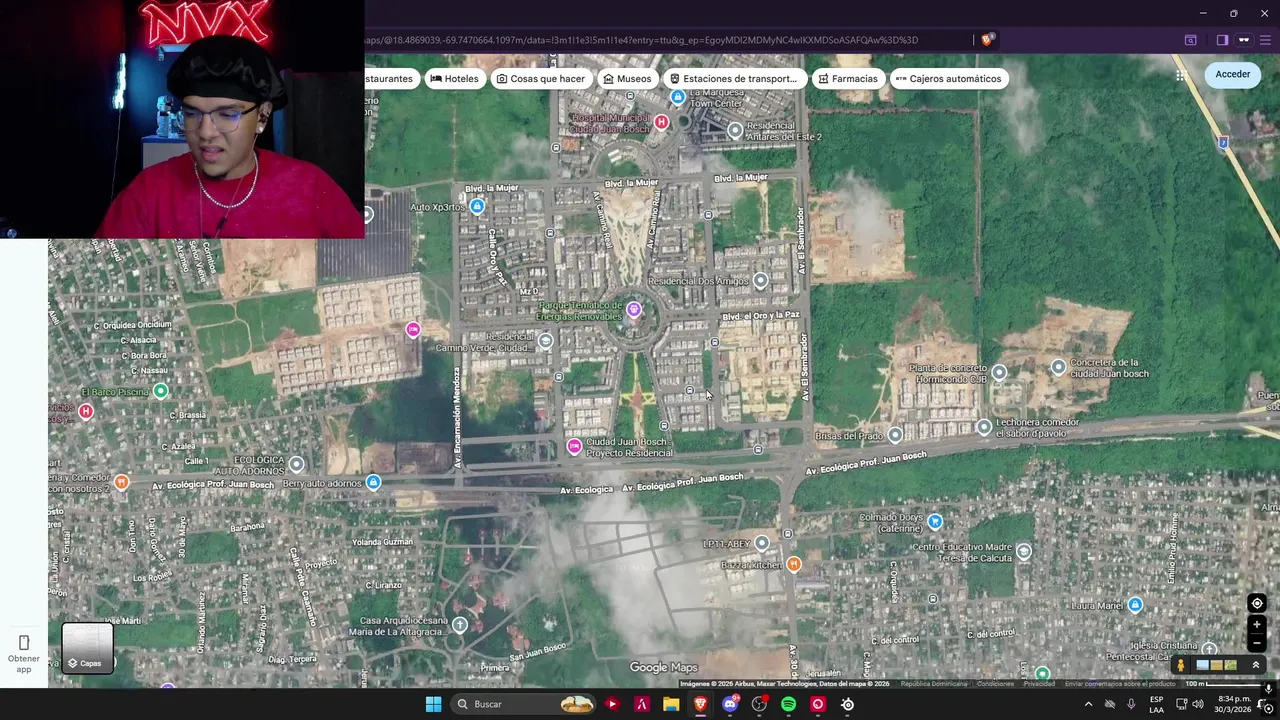Viewport: 1280px width, 720px height.
Task: Click the Residencial Antares del Este 2 marker
Action: pyautogui.click(x=735, y=130)
